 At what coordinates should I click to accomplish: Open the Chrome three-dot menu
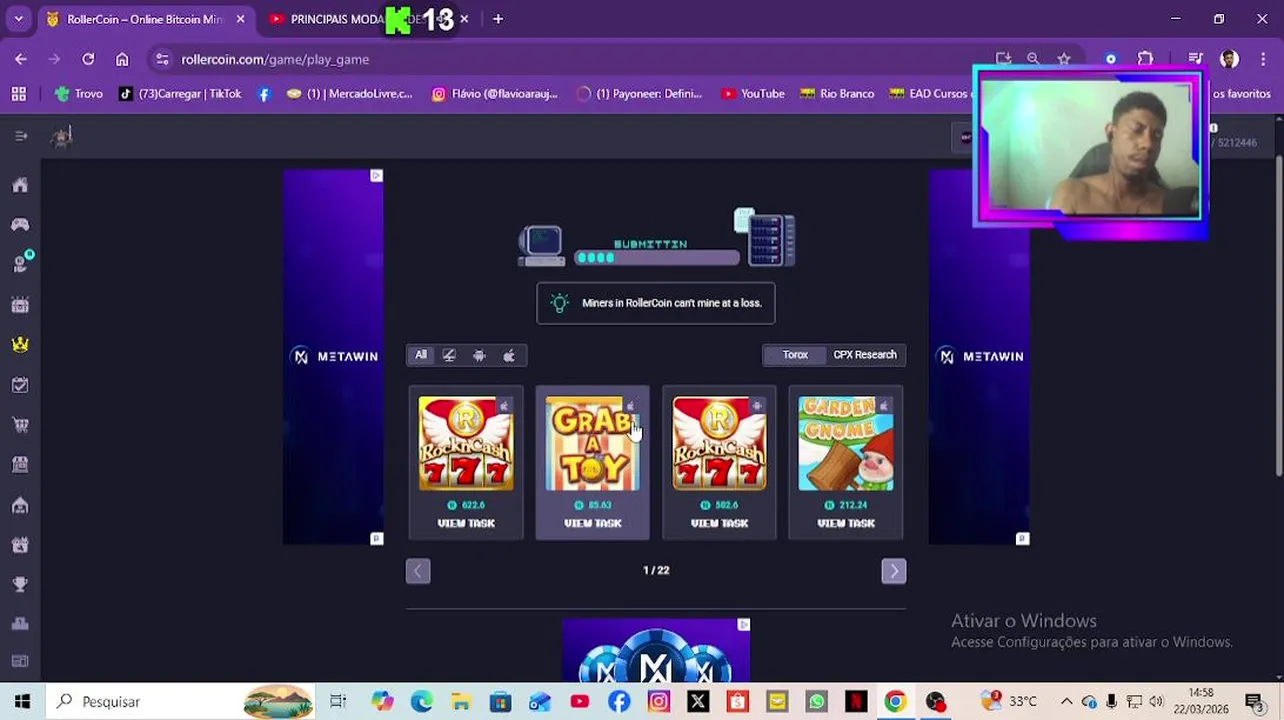pos(1263,59)
